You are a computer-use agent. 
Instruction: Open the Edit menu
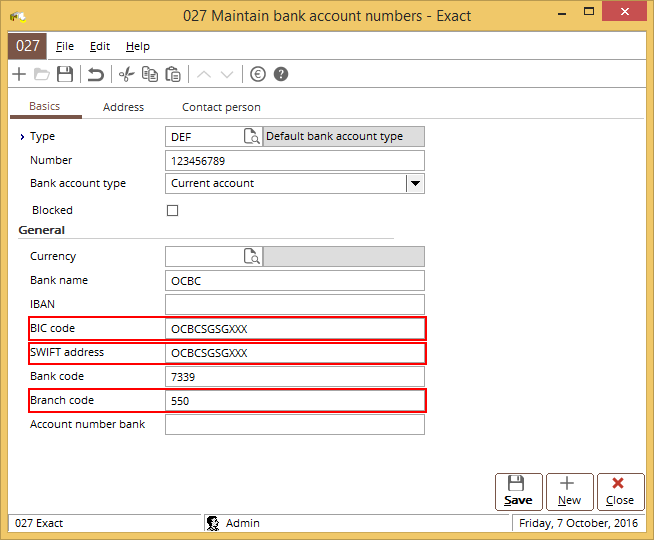pos(100,46)
